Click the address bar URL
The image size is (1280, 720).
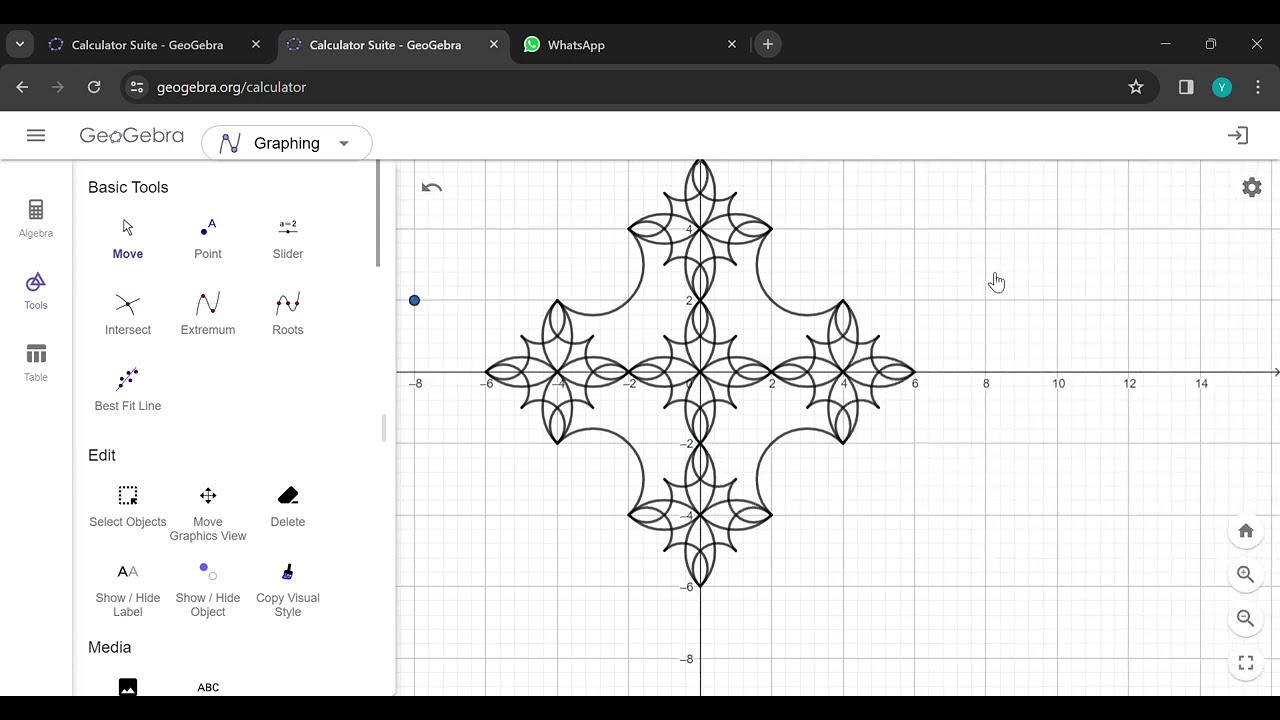click(231, 87)
